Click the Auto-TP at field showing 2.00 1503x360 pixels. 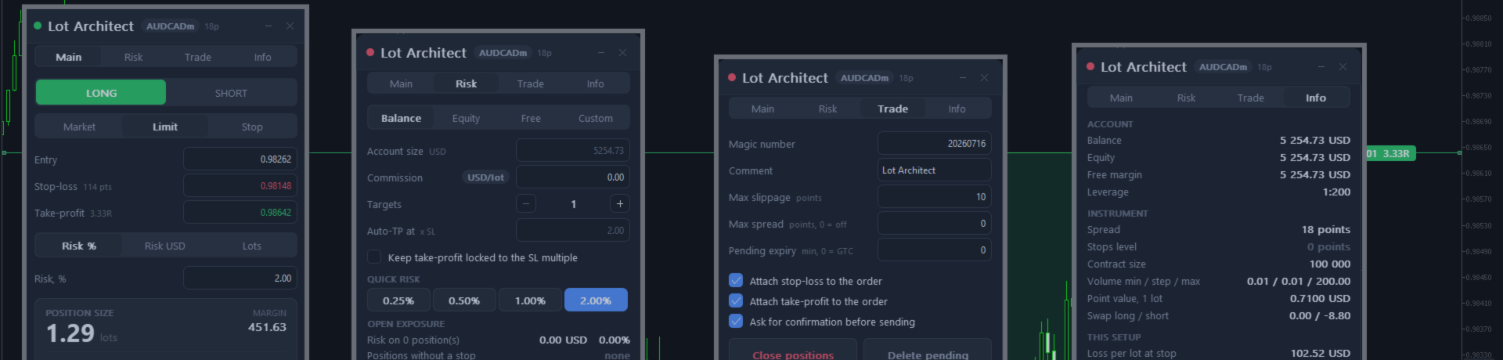(x=573, y=231)
